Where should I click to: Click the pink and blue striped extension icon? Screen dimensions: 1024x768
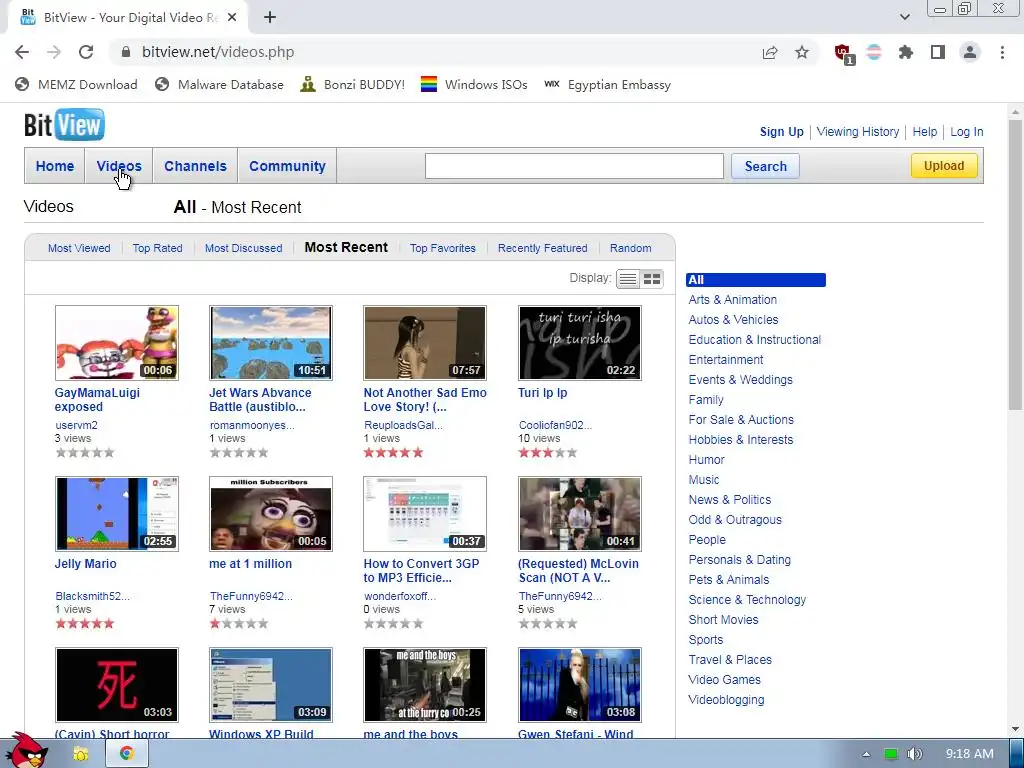[x=874, y=52]
